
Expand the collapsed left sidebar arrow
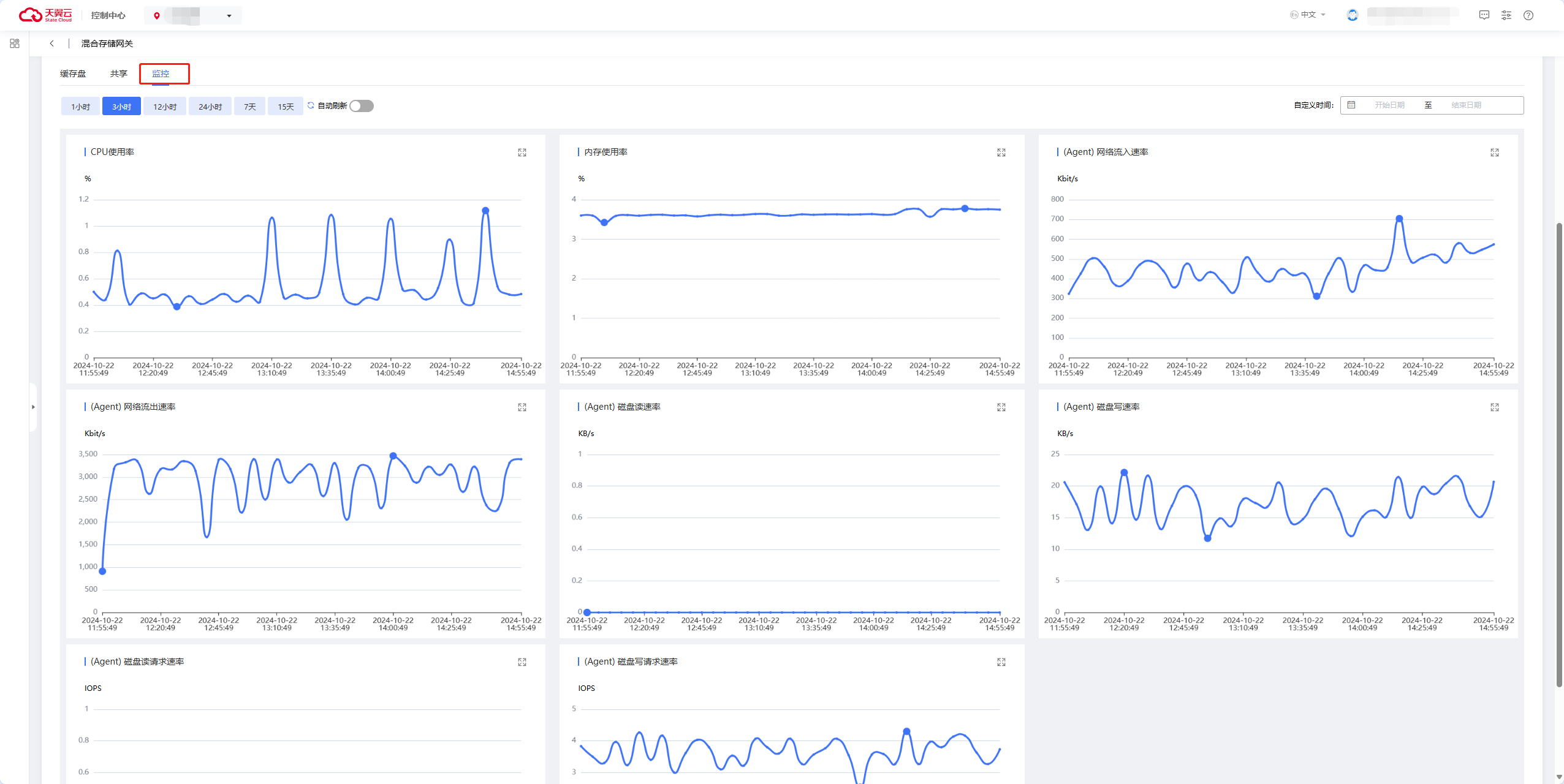[x=33, y=407]
